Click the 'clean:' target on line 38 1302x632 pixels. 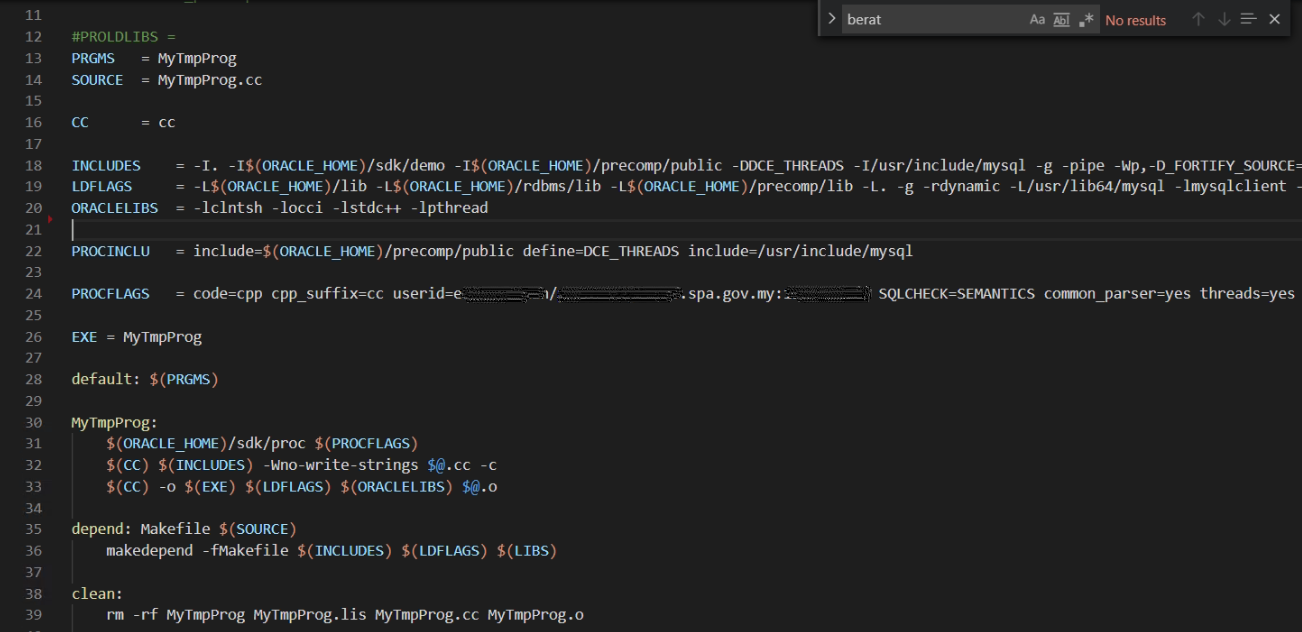pos(97,594)
